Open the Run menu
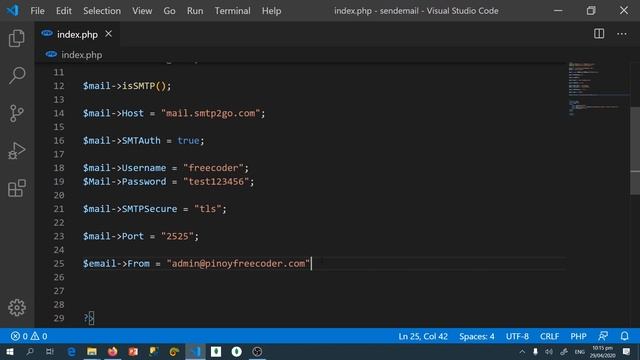Image resolution: width=640 pixels, height=360 pixels. click(195, 11)
